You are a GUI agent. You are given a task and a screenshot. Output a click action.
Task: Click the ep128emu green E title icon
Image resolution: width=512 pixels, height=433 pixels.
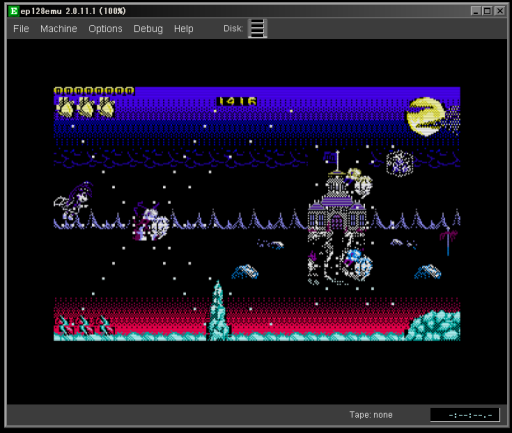point(13,11)
